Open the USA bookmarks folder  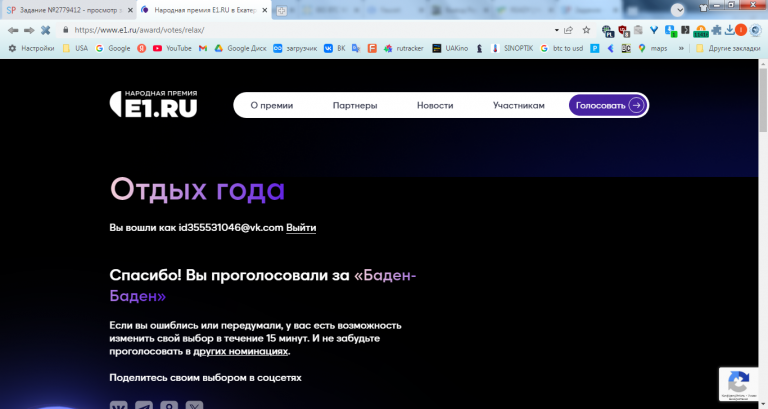coord(75,48)
